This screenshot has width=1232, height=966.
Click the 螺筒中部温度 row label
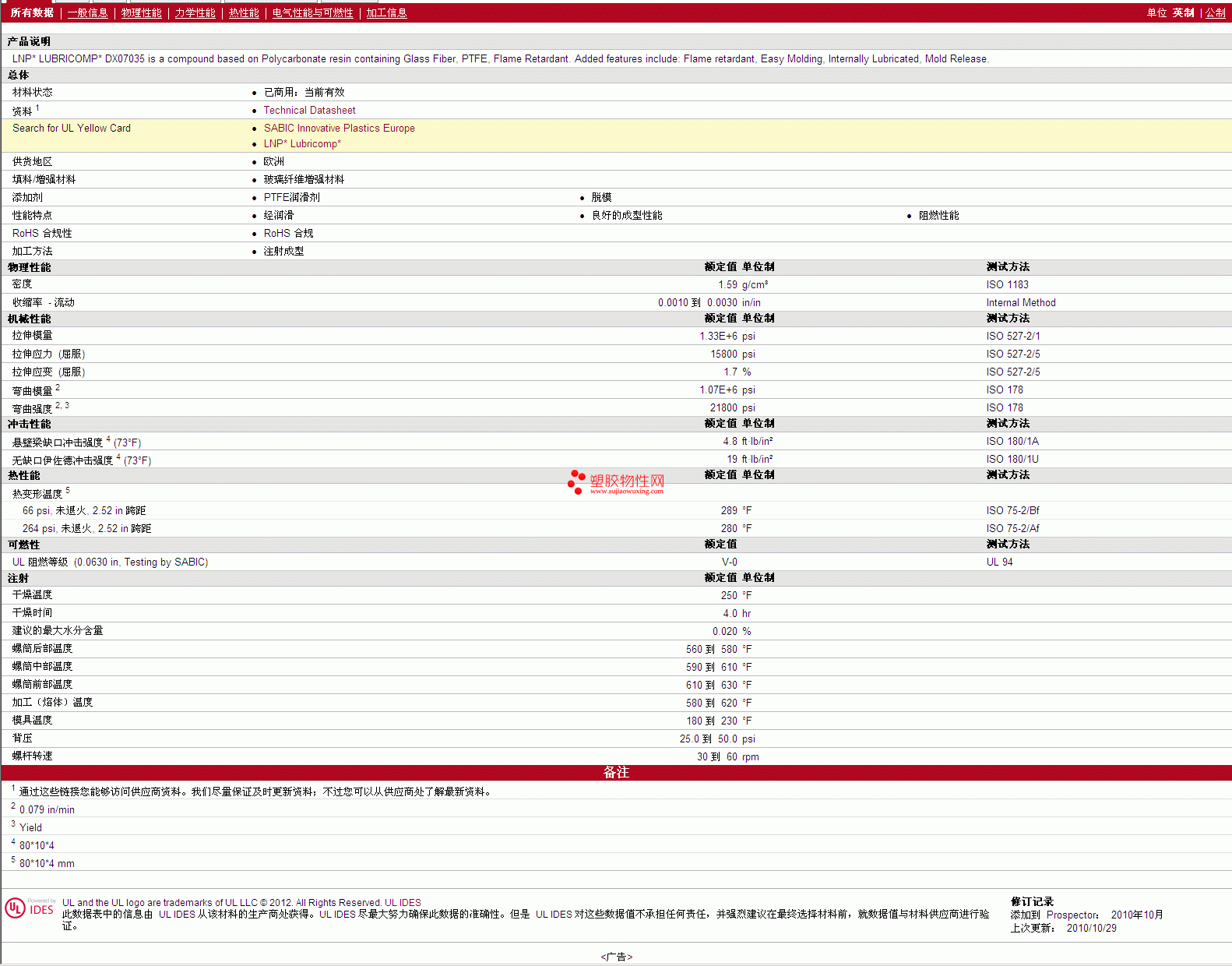click(x=43, y=668)
